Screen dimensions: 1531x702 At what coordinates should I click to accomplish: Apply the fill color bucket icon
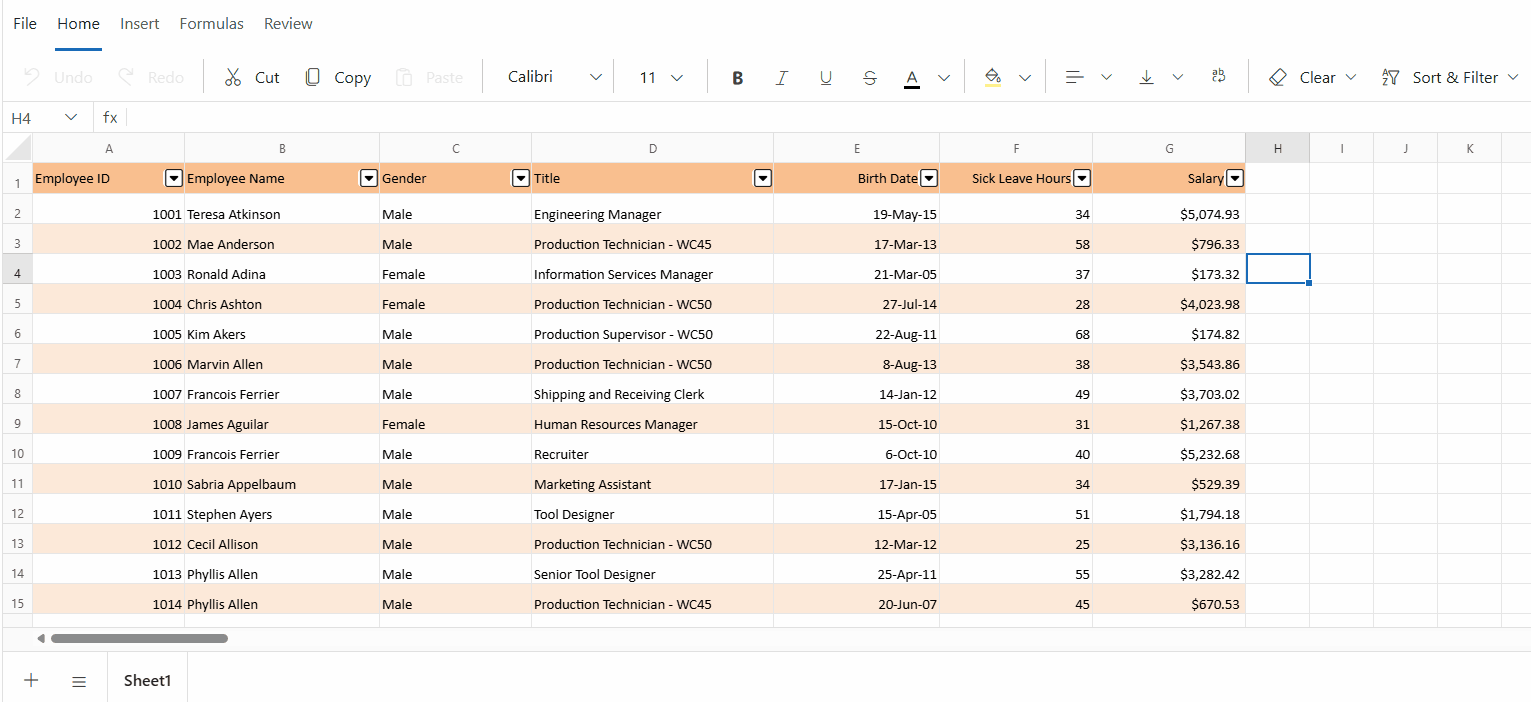pyautogui.click(x=992, y=77)
